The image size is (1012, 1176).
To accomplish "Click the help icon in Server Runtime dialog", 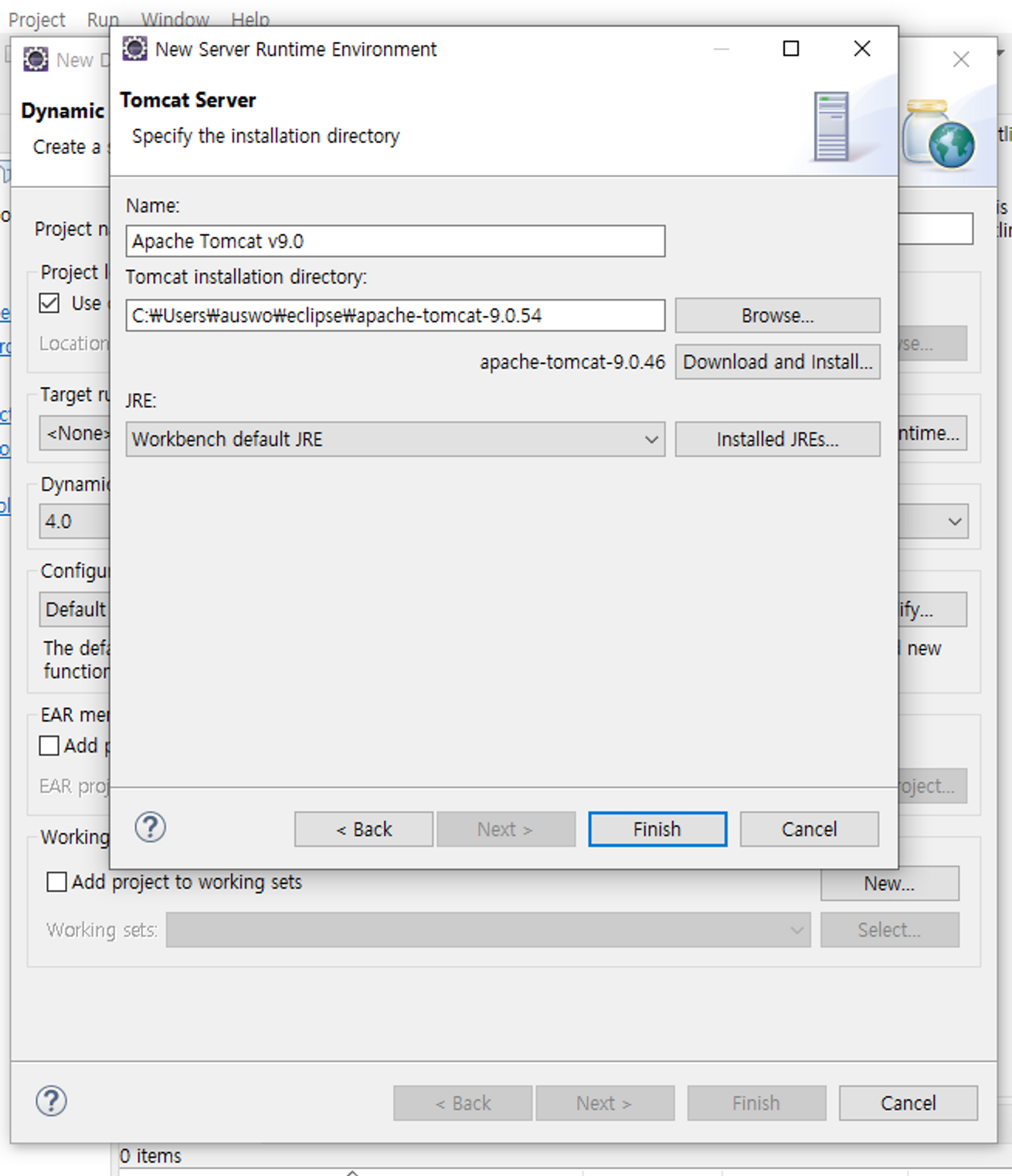I will [150, 828].
